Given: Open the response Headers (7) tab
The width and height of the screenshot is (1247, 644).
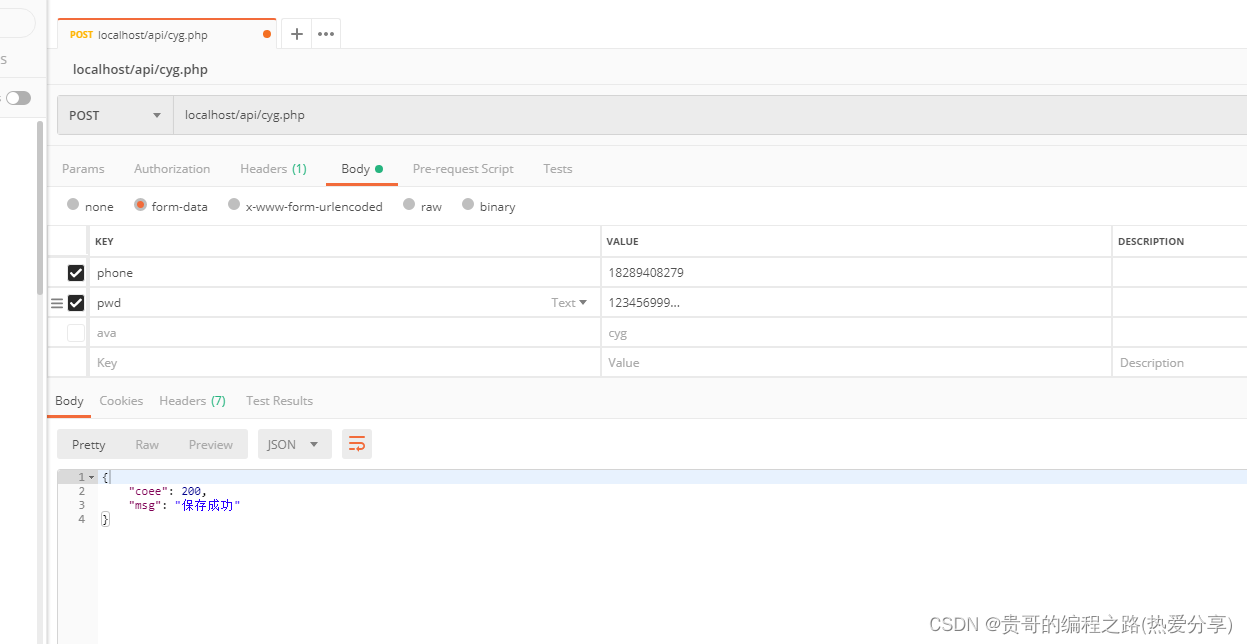Looking at the screenshot, I should point(192,401).
